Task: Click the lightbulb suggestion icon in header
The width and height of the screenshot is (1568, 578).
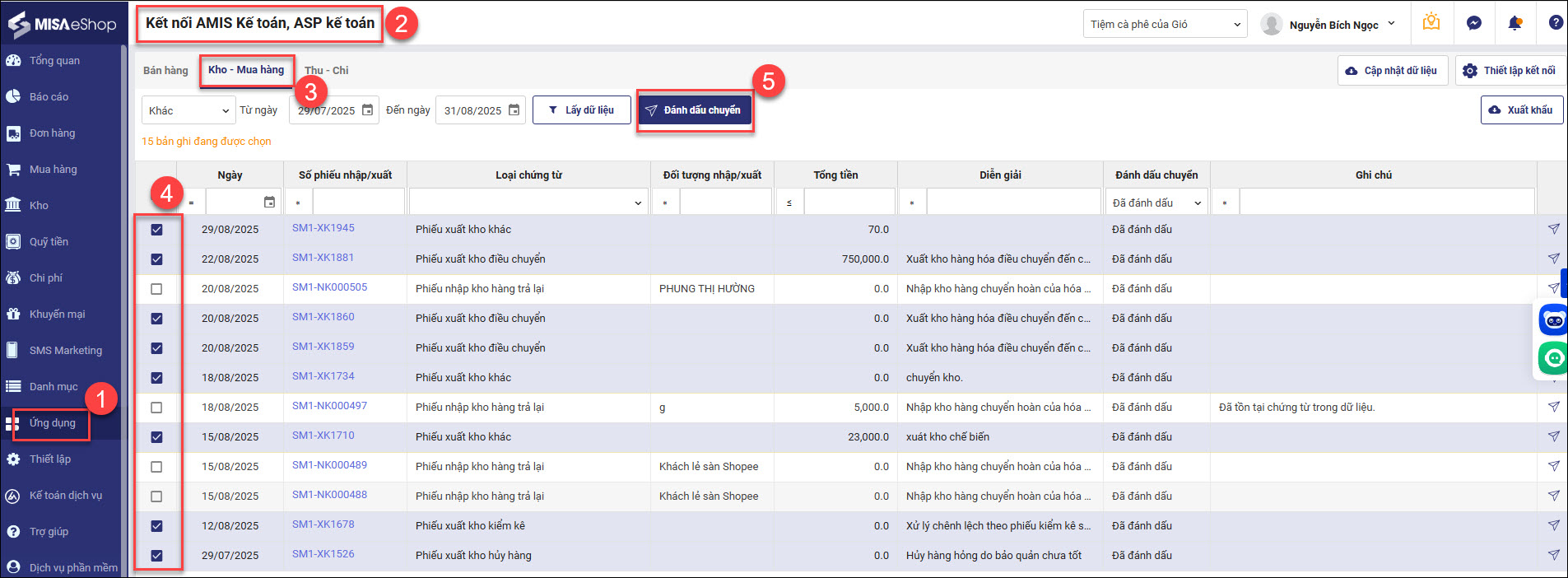Action: [1431, 22]
